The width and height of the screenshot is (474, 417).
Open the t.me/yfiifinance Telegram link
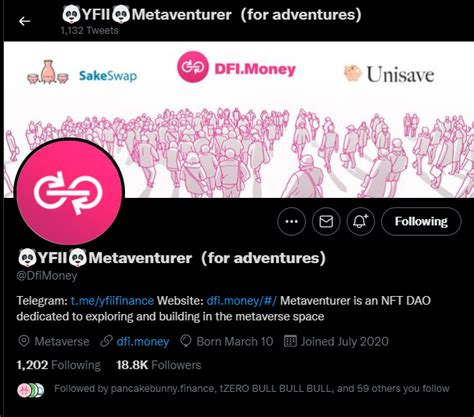pos(112,301)
